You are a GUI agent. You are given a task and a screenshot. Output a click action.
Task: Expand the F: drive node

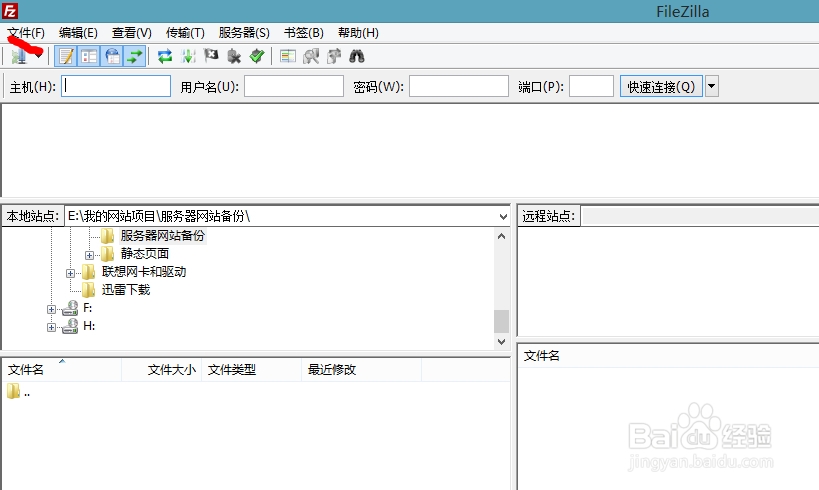51,309
